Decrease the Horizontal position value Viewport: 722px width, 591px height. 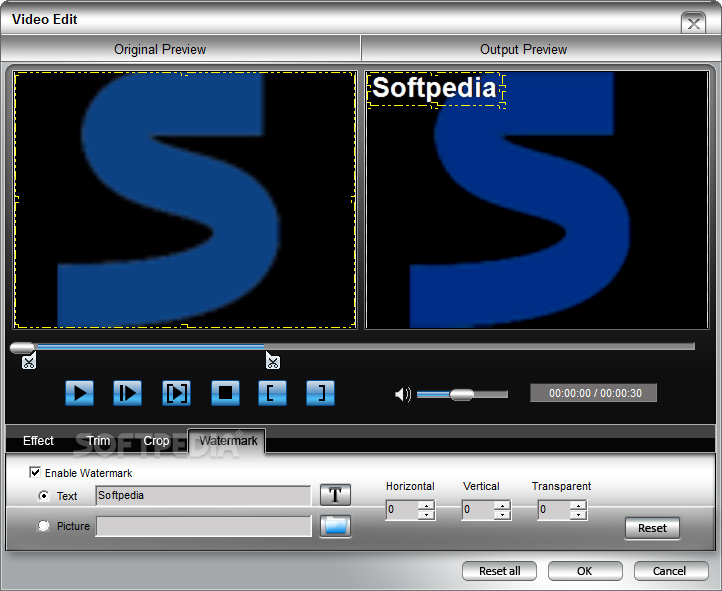click(x=426, y=515)
